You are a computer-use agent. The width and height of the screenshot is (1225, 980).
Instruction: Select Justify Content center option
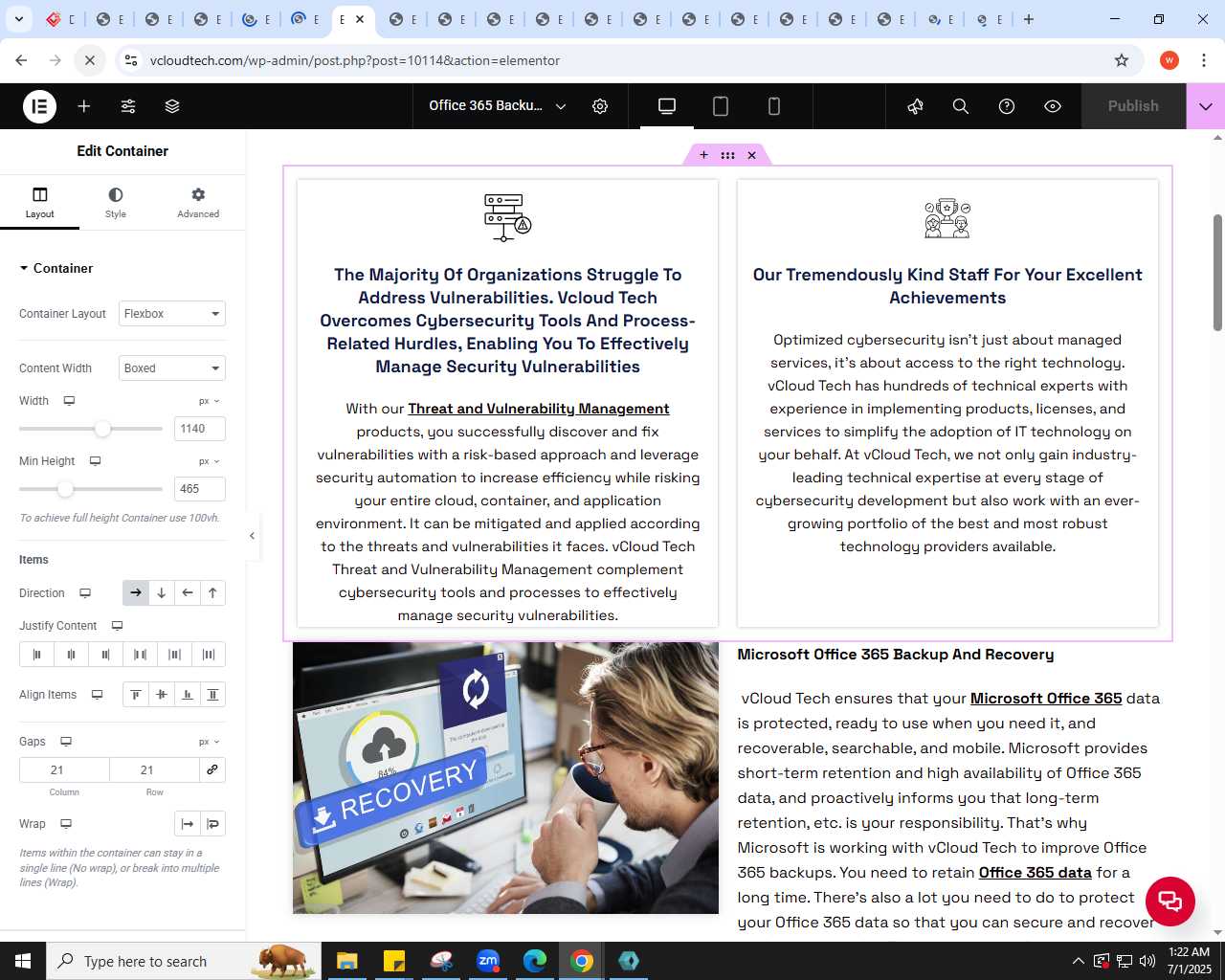(71, 655)
